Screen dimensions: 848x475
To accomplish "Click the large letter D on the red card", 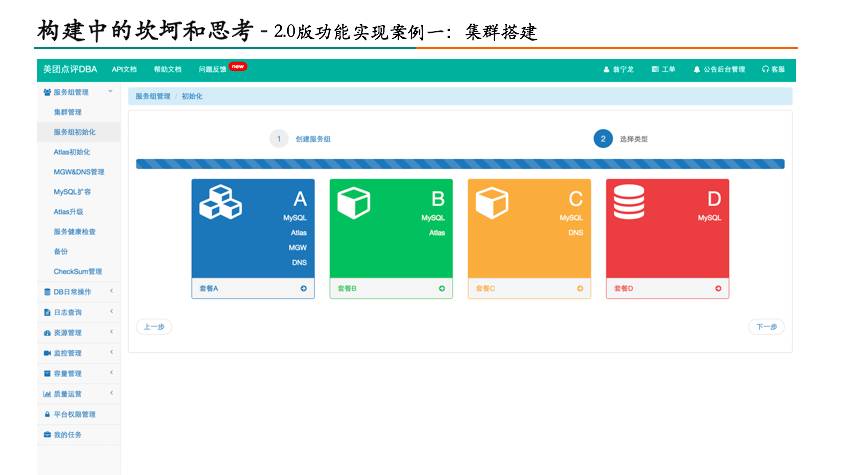I will pyautogui.click(x=714, y=199).
